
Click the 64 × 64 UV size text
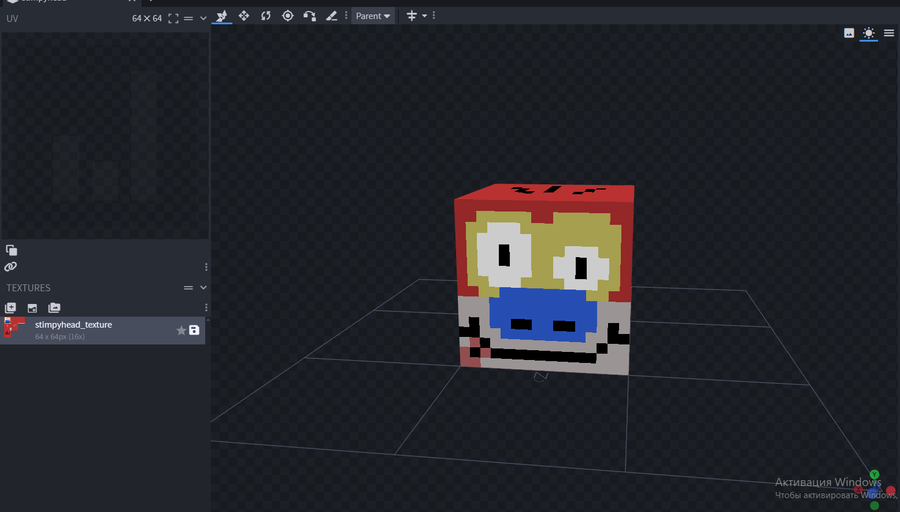click(x=147, y=18)
